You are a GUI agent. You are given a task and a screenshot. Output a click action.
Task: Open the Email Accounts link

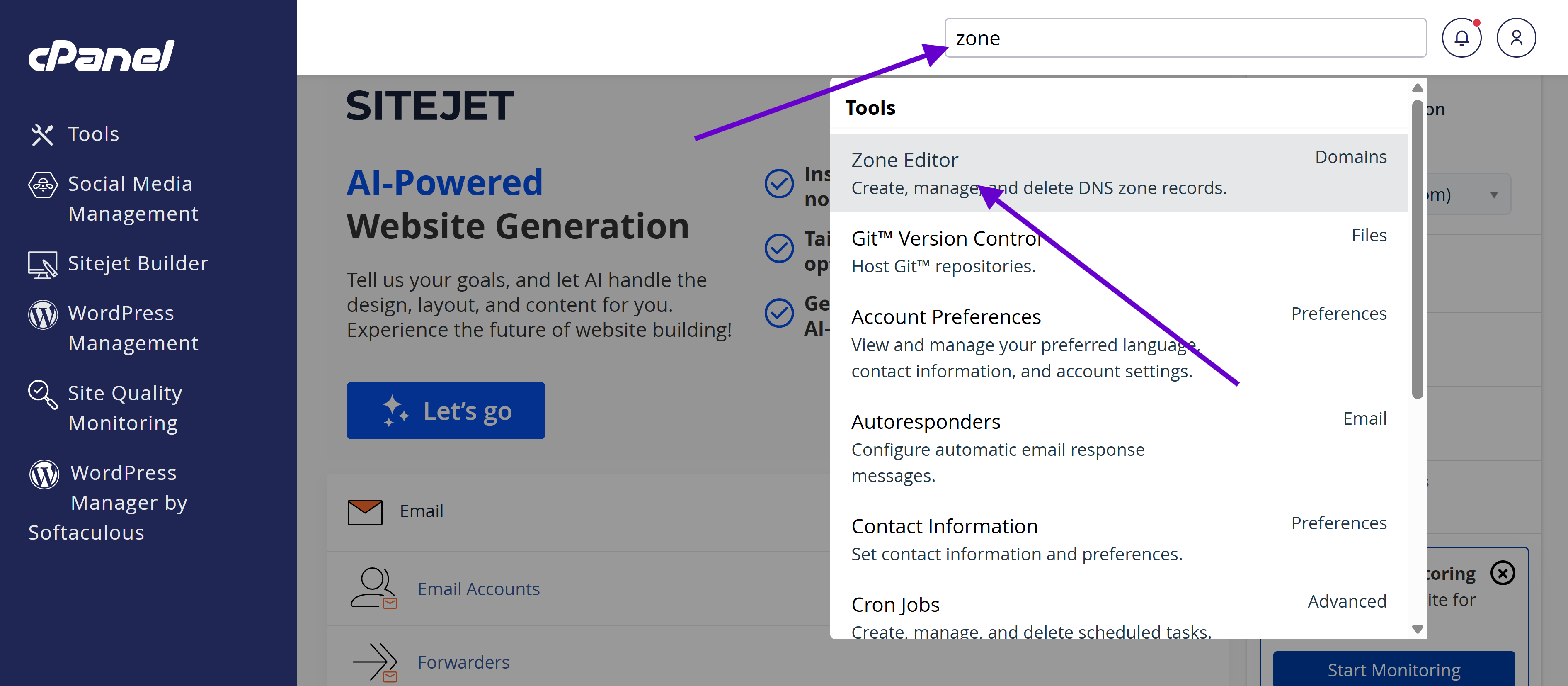(478, 589)
